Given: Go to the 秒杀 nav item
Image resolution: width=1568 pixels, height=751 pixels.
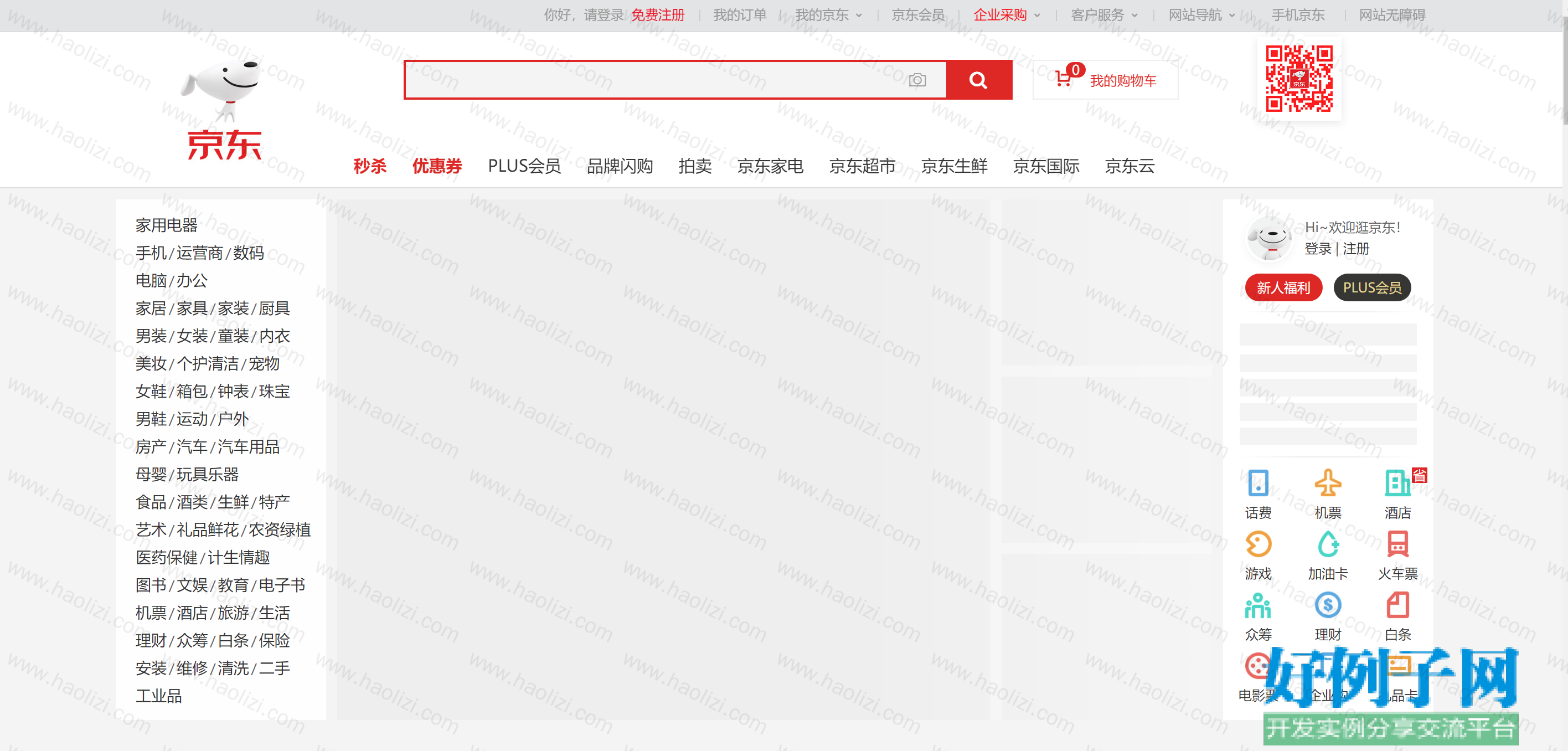Looking at the screenshot, I should [369, 166].
